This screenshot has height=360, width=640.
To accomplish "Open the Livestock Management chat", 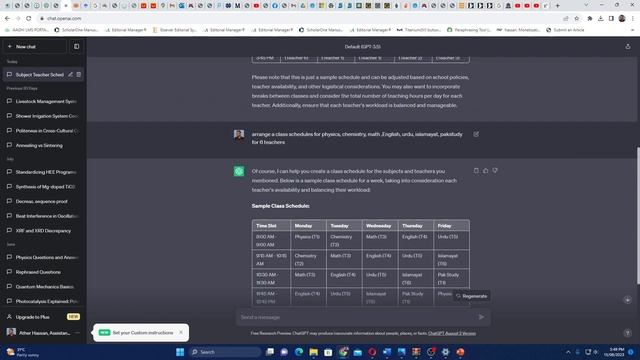I will click(43, 101).
